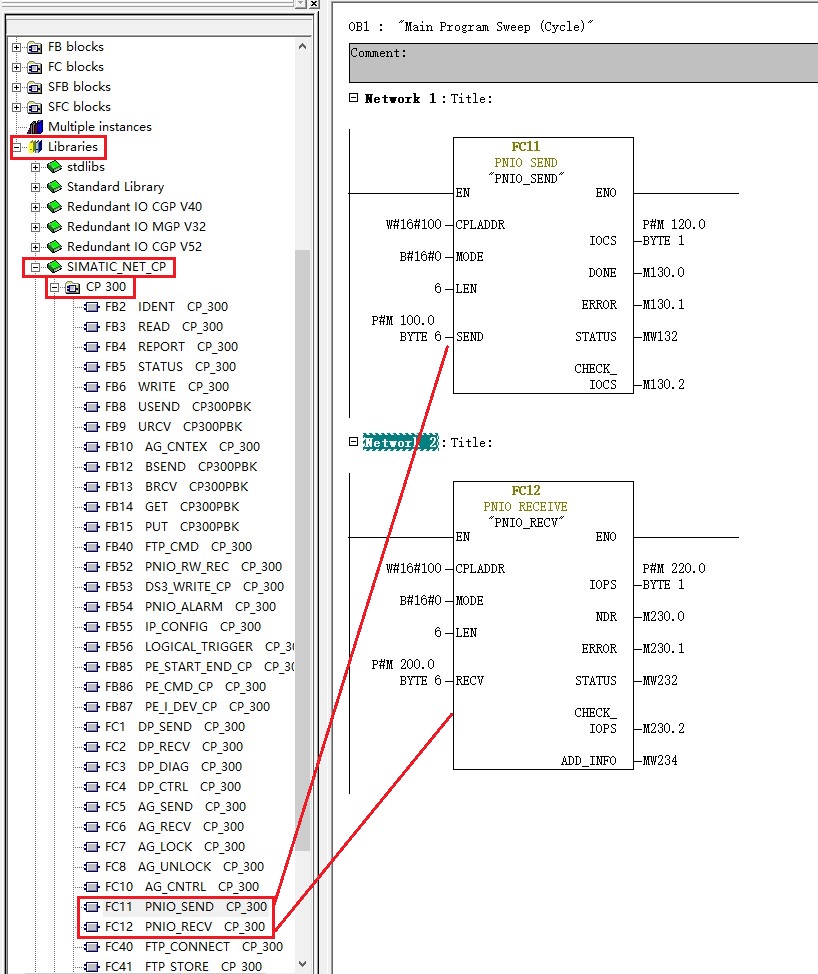818x974 pixels.
Task: Collapse Network 2 with its minus box
Action: [353, 442]
